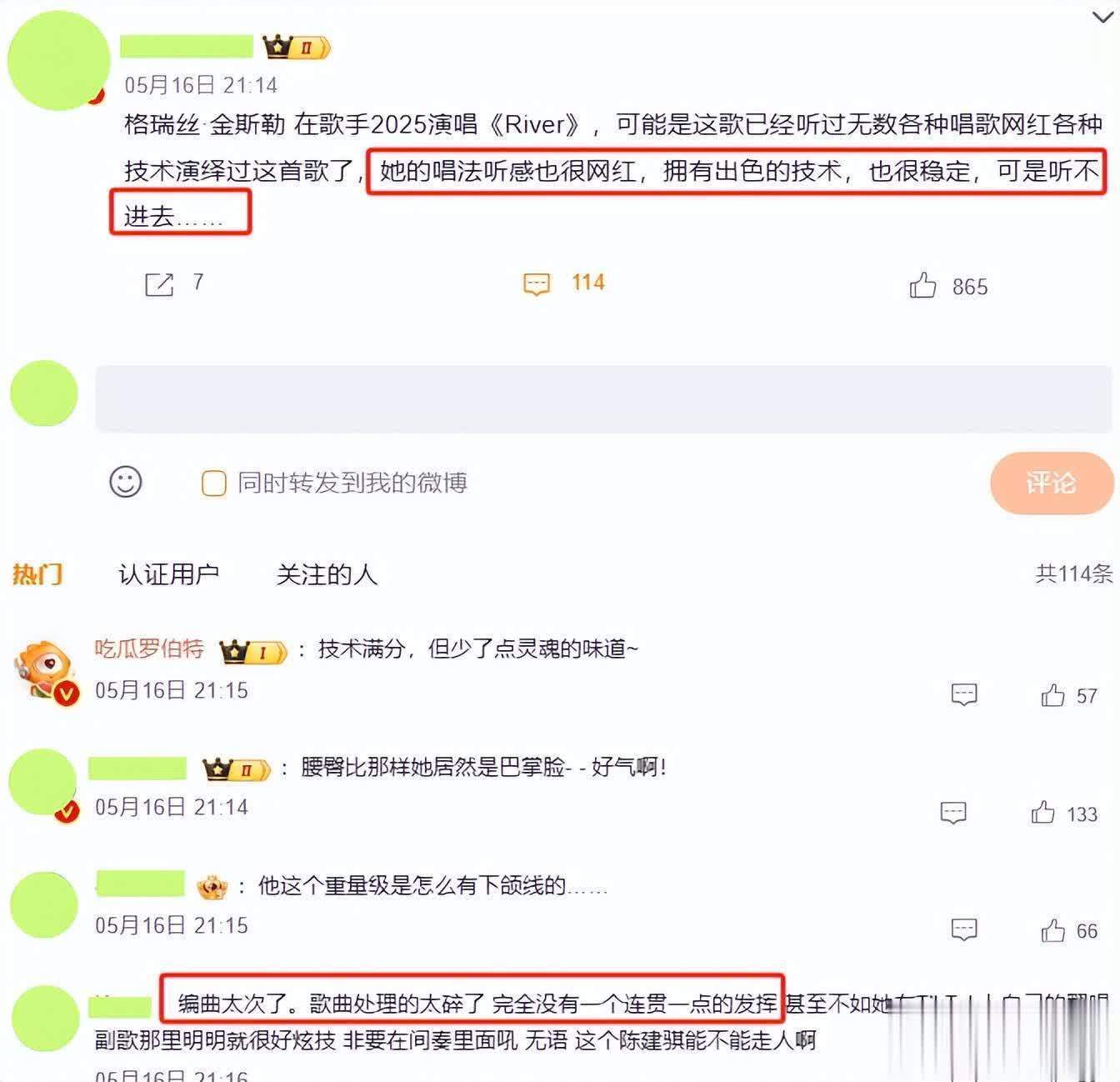Open the emoji picker smiley icon

[x=126, y=482]
